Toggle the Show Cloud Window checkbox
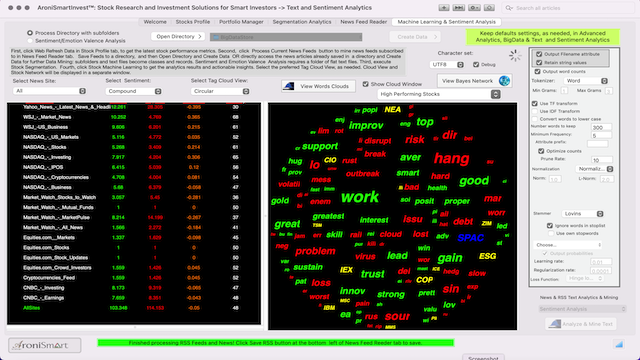 [x=366, y=84]
